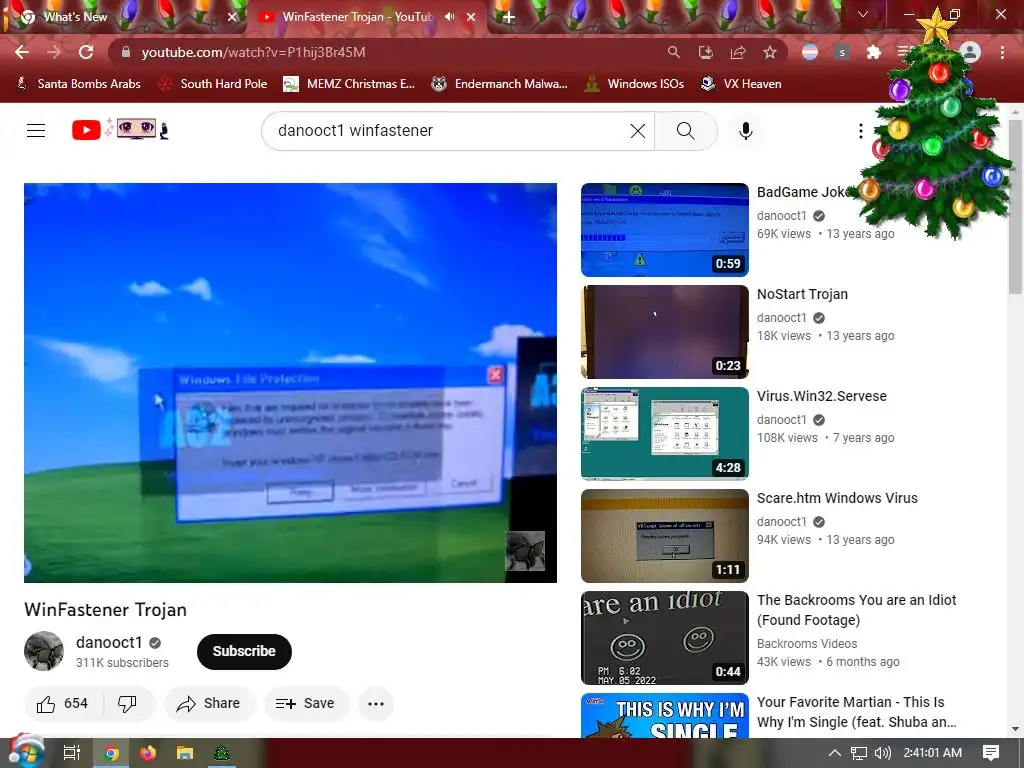Reload the YouTube page
The height and width of the screenshot is (768, 1024).
tap(86, 52)
